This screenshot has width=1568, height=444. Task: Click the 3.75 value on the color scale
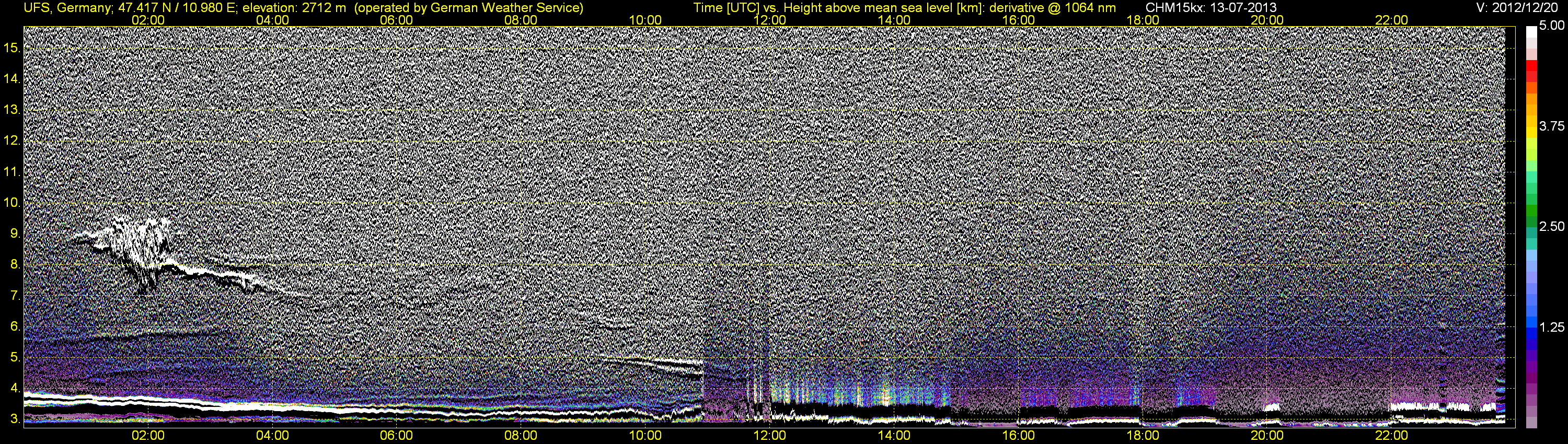1552,126
